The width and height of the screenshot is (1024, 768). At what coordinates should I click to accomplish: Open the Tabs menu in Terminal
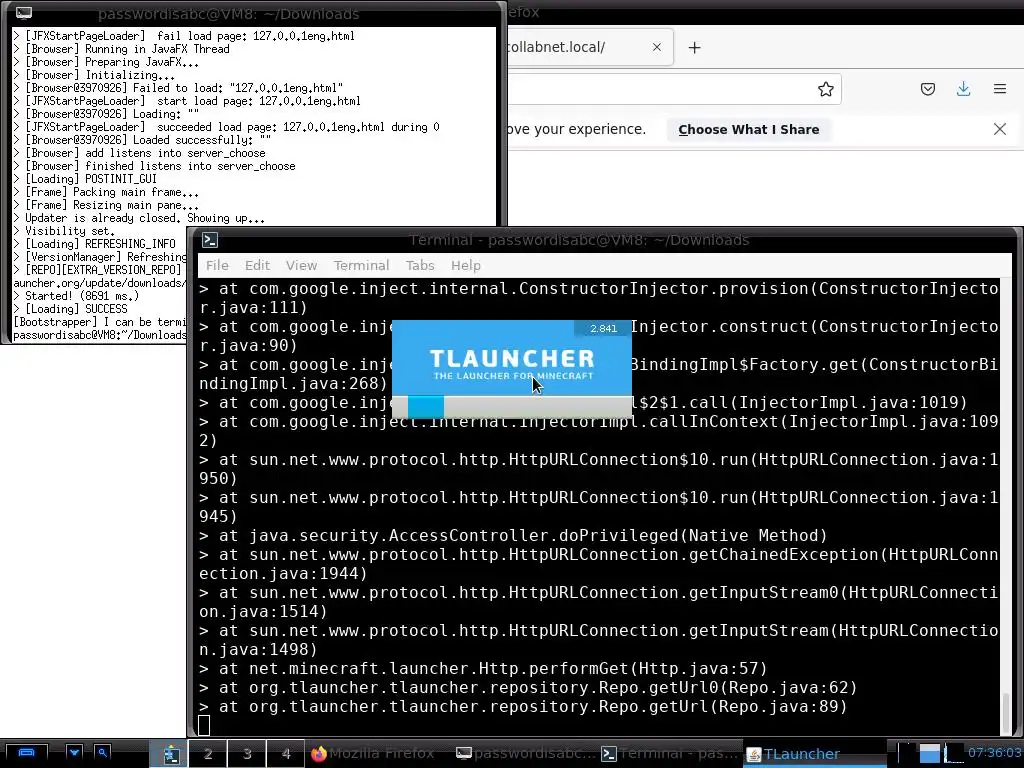pos(420,265)
